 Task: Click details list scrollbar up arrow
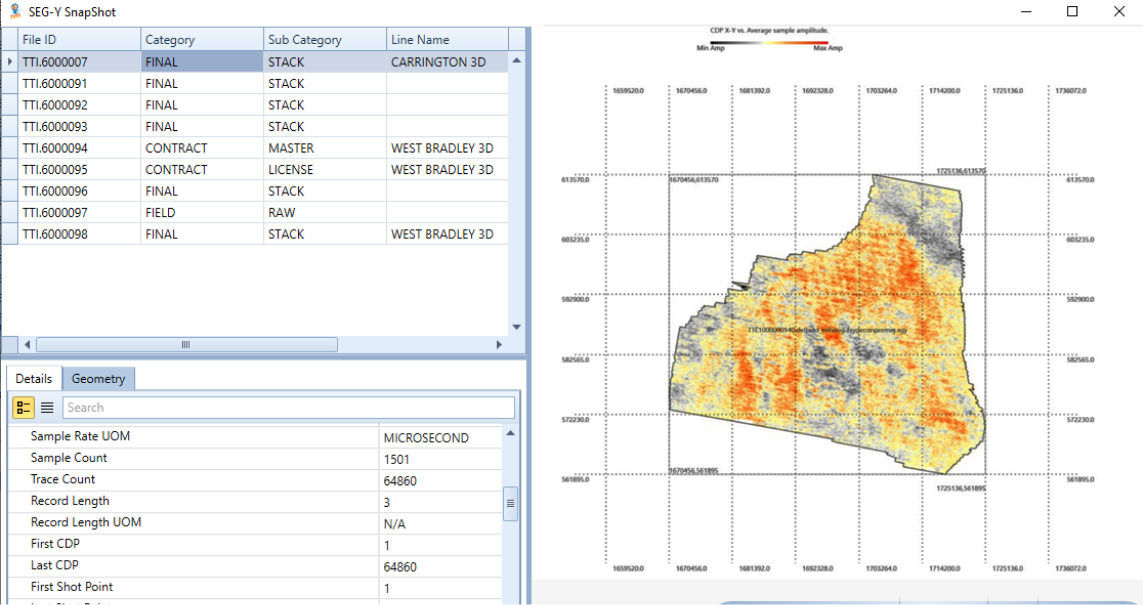click(511, 434)
